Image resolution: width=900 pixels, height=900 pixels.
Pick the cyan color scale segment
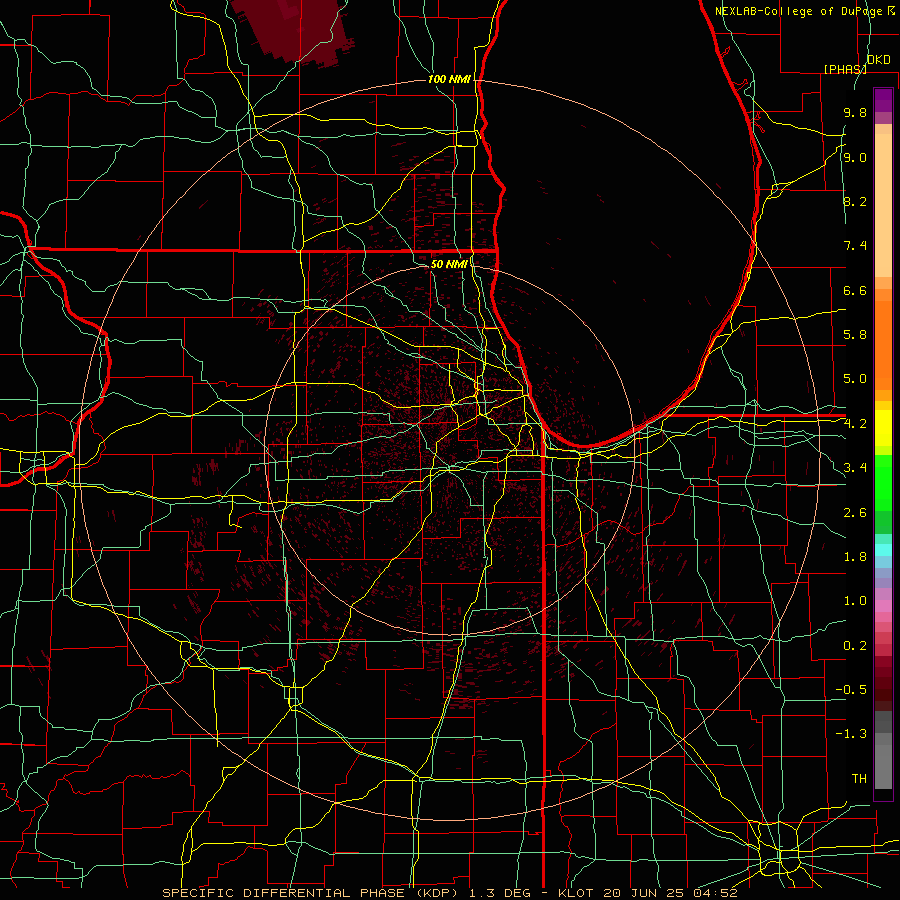point(883,550)
